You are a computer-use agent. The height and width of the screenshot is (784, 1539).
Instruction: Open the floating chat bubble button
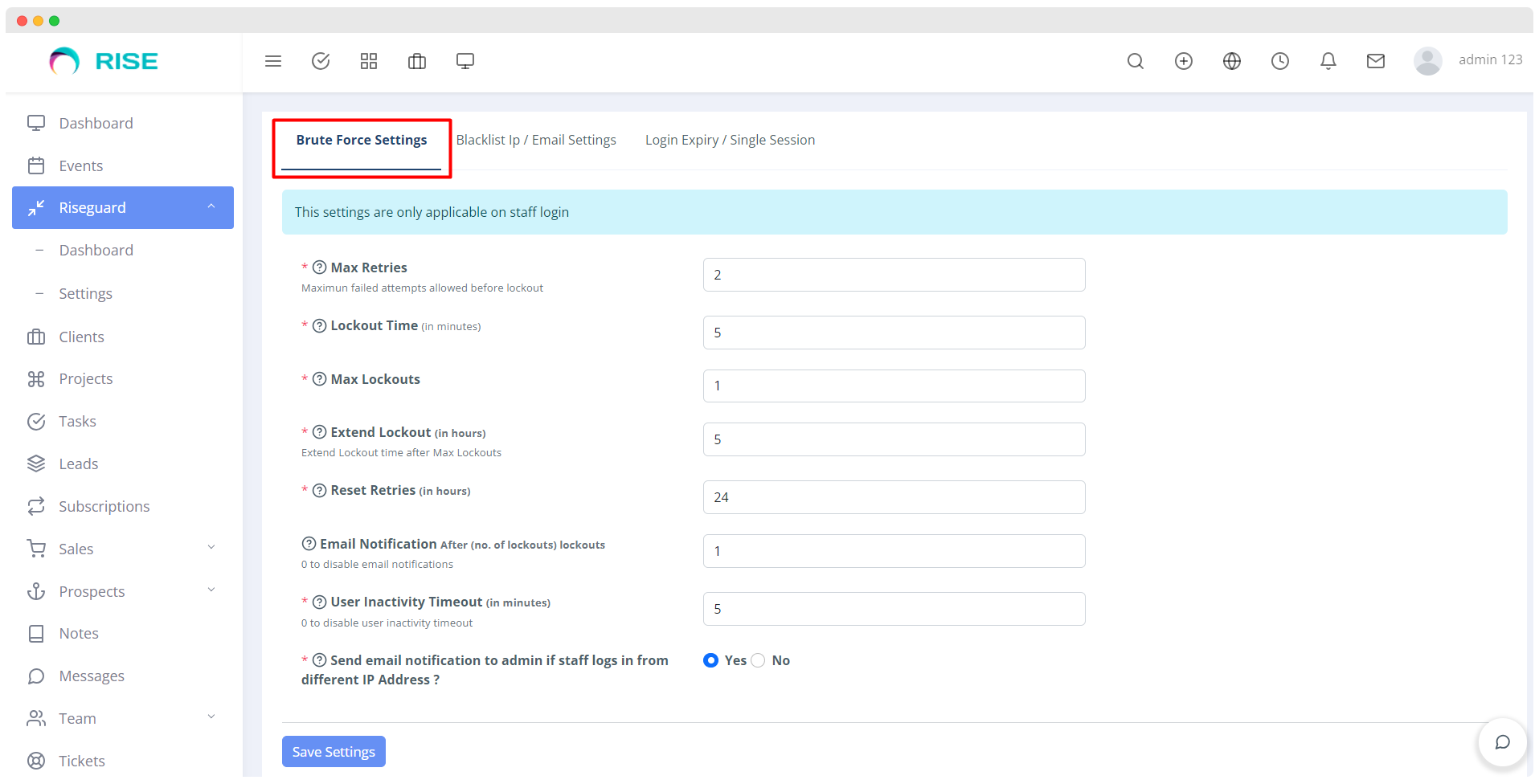1501,742
